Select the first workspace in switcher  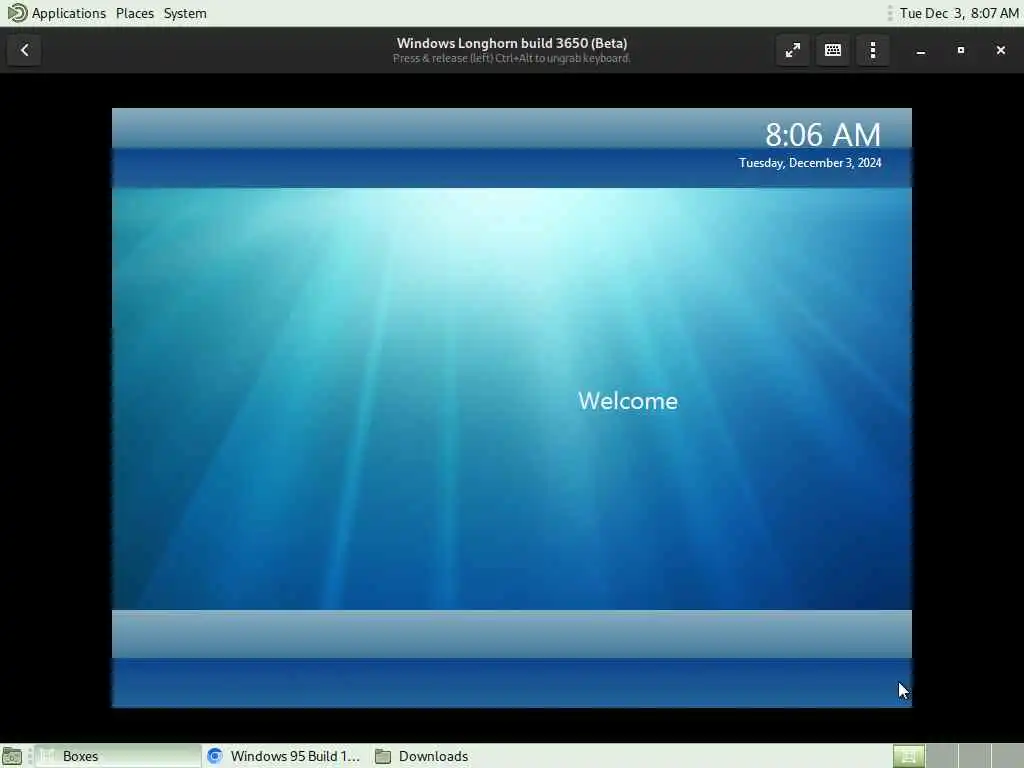(x=908, y=756)
